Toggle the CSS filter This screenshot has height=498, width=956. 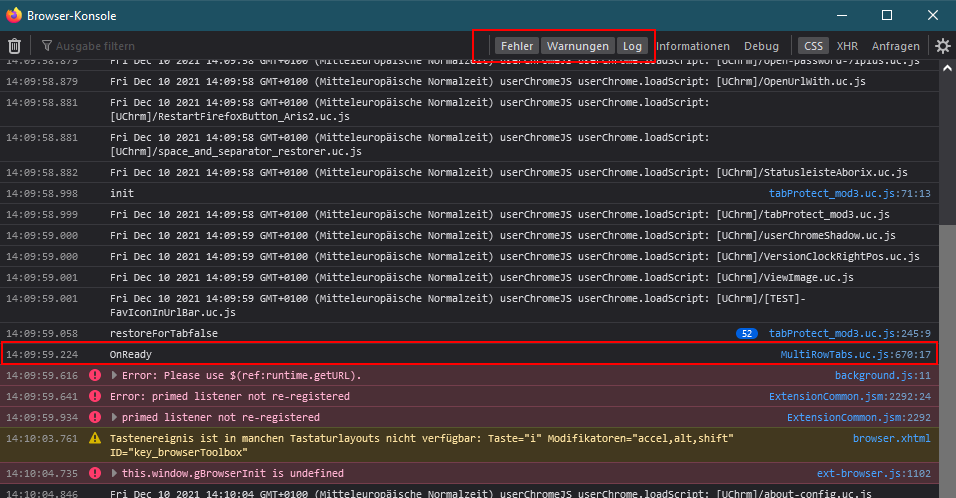[x=813, y=46]
